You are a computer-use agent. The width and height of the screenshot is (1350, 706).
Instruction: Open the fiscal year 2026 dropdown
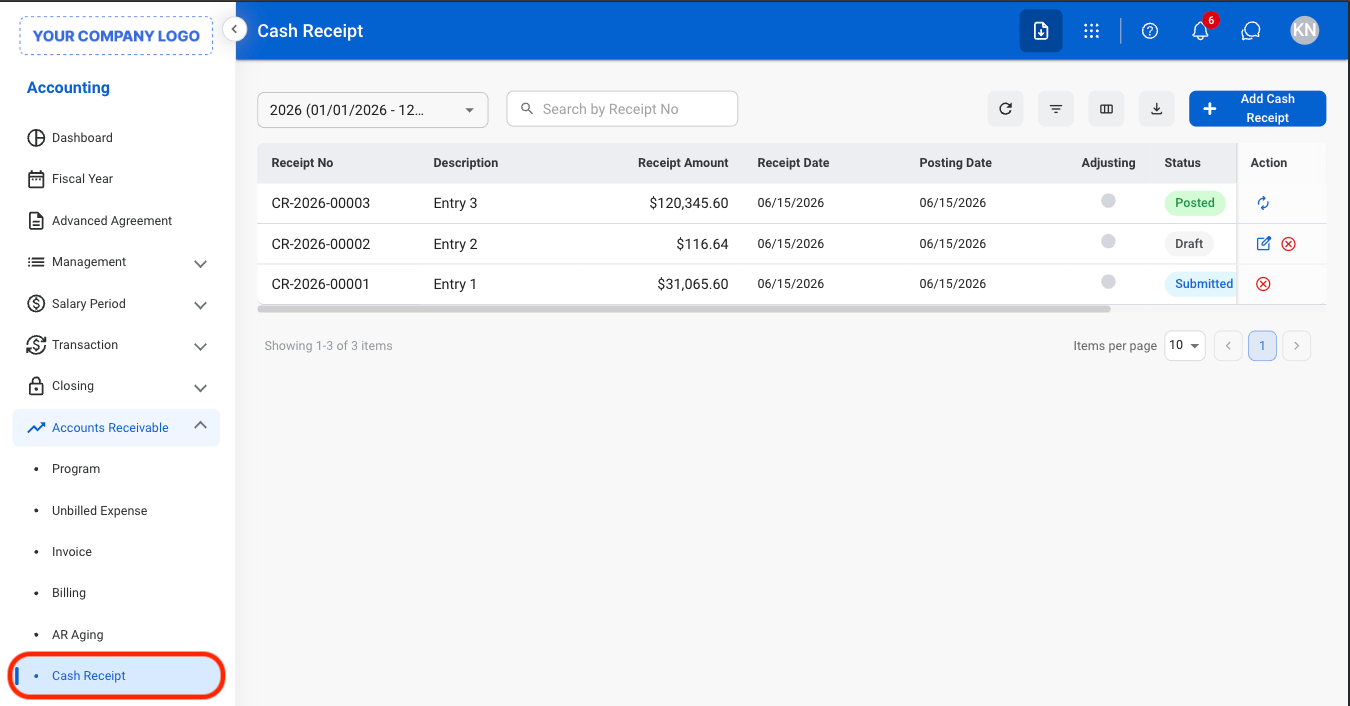[373, 110]
